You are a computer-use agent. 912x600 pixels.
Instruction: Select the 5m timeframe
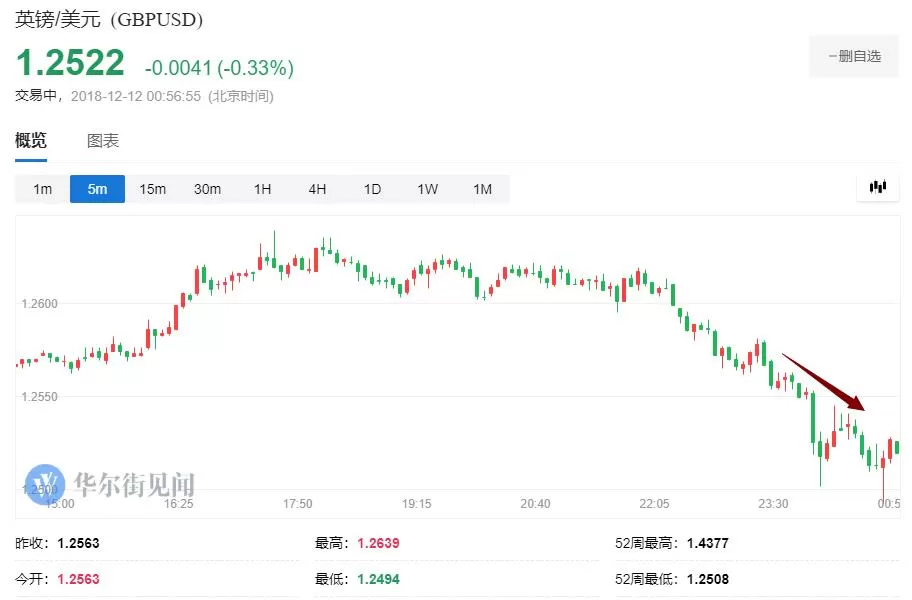click(x=97, y=189)
